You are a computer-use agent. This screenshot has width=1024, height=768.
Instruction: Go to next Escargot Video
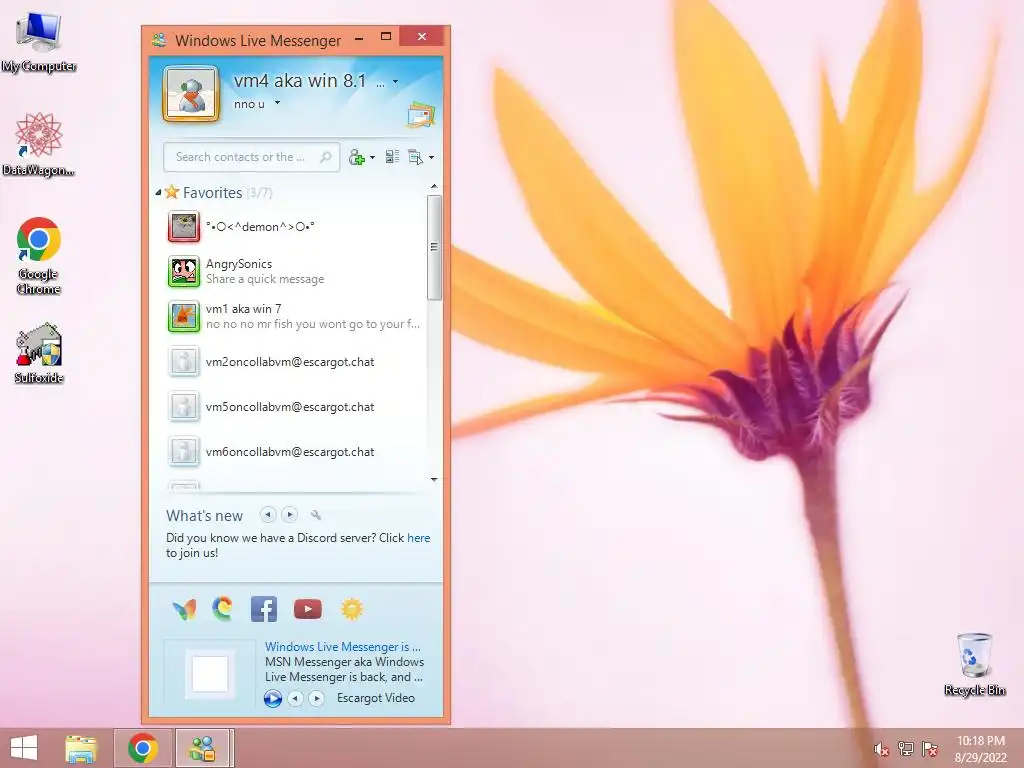(317, 698)
